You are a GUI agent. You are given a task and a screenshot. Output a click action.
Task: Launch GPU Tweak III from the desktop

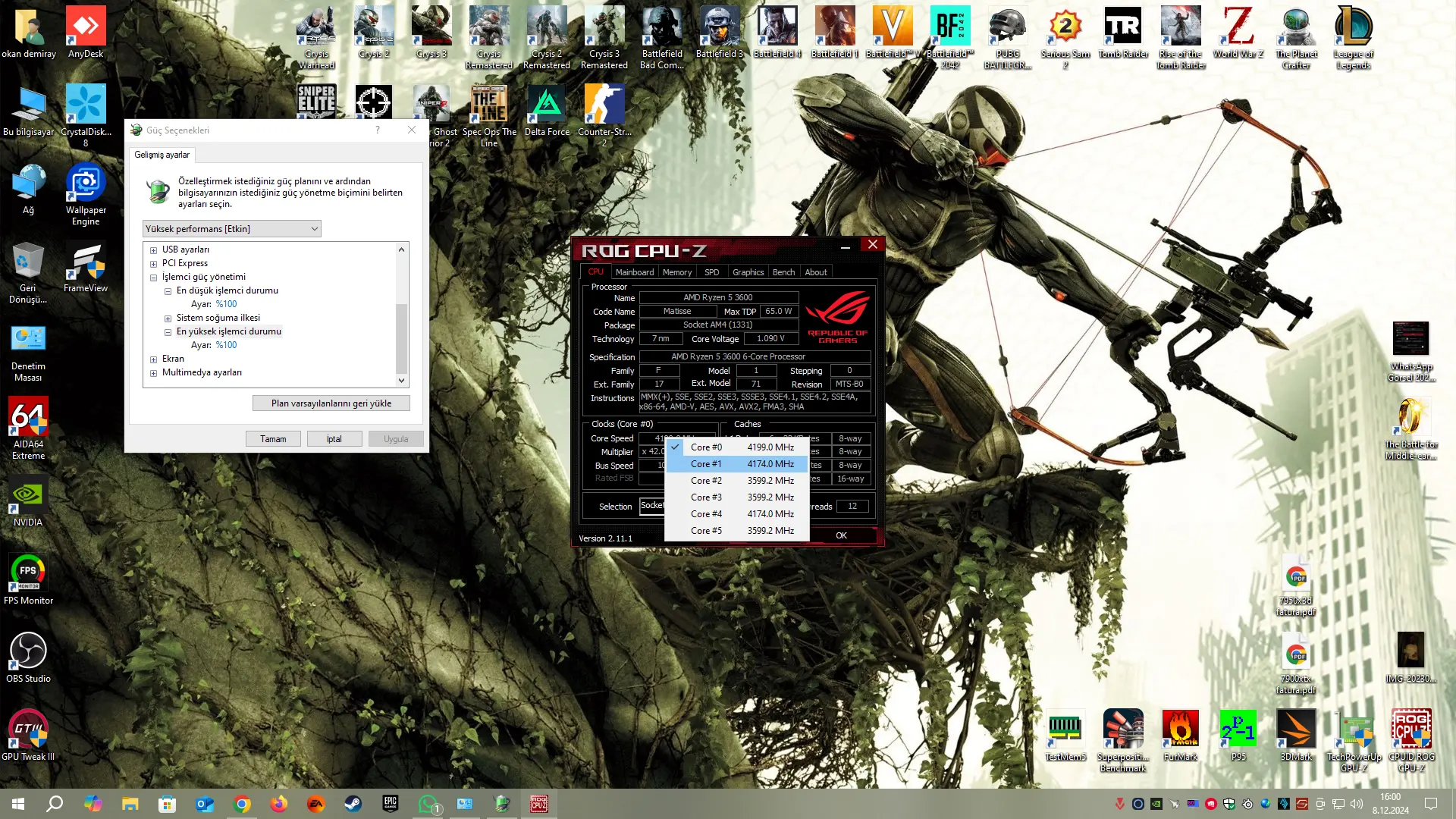(28, 736)
